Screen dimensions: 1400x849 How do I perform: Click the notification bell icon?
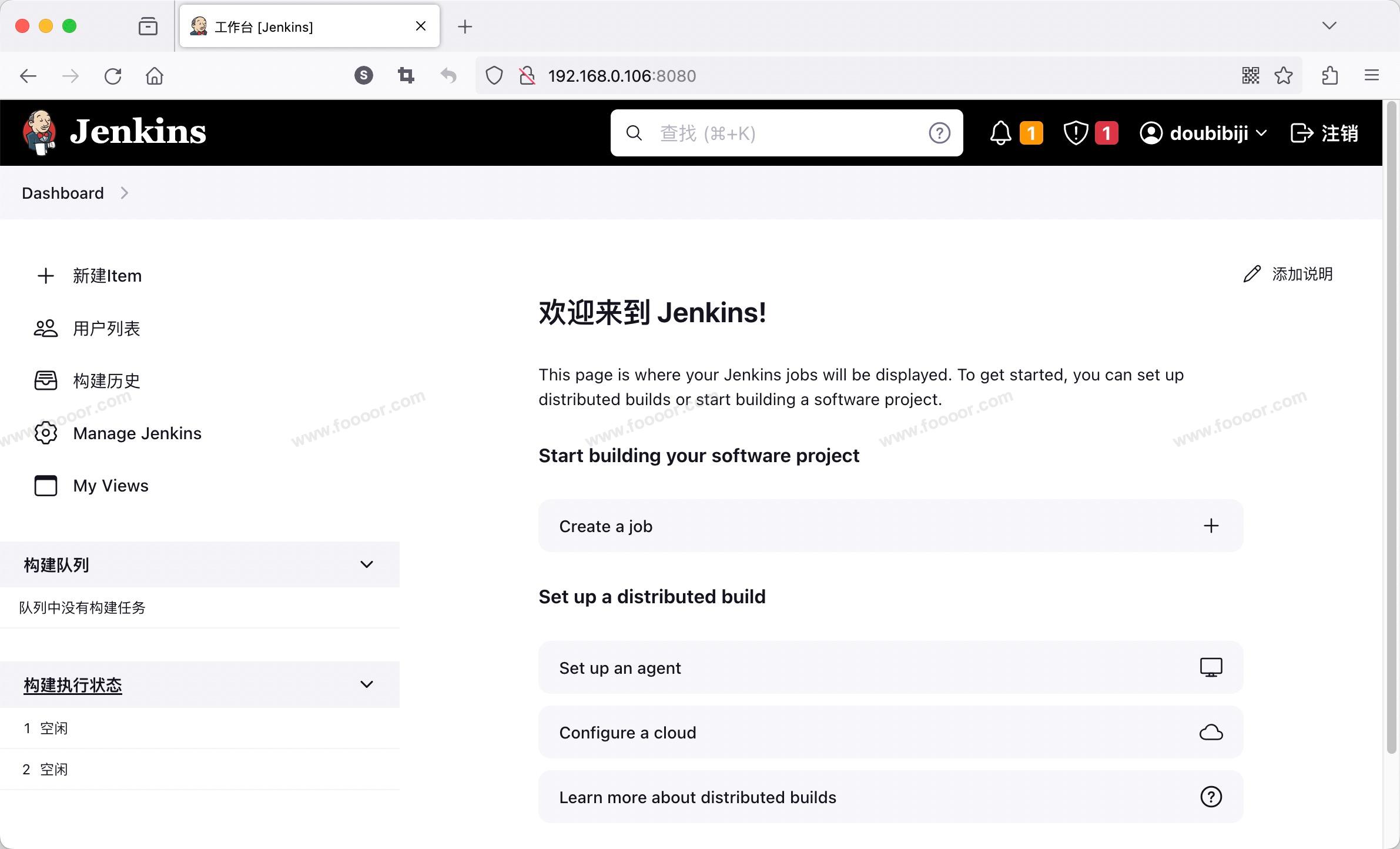[1000, 133]
